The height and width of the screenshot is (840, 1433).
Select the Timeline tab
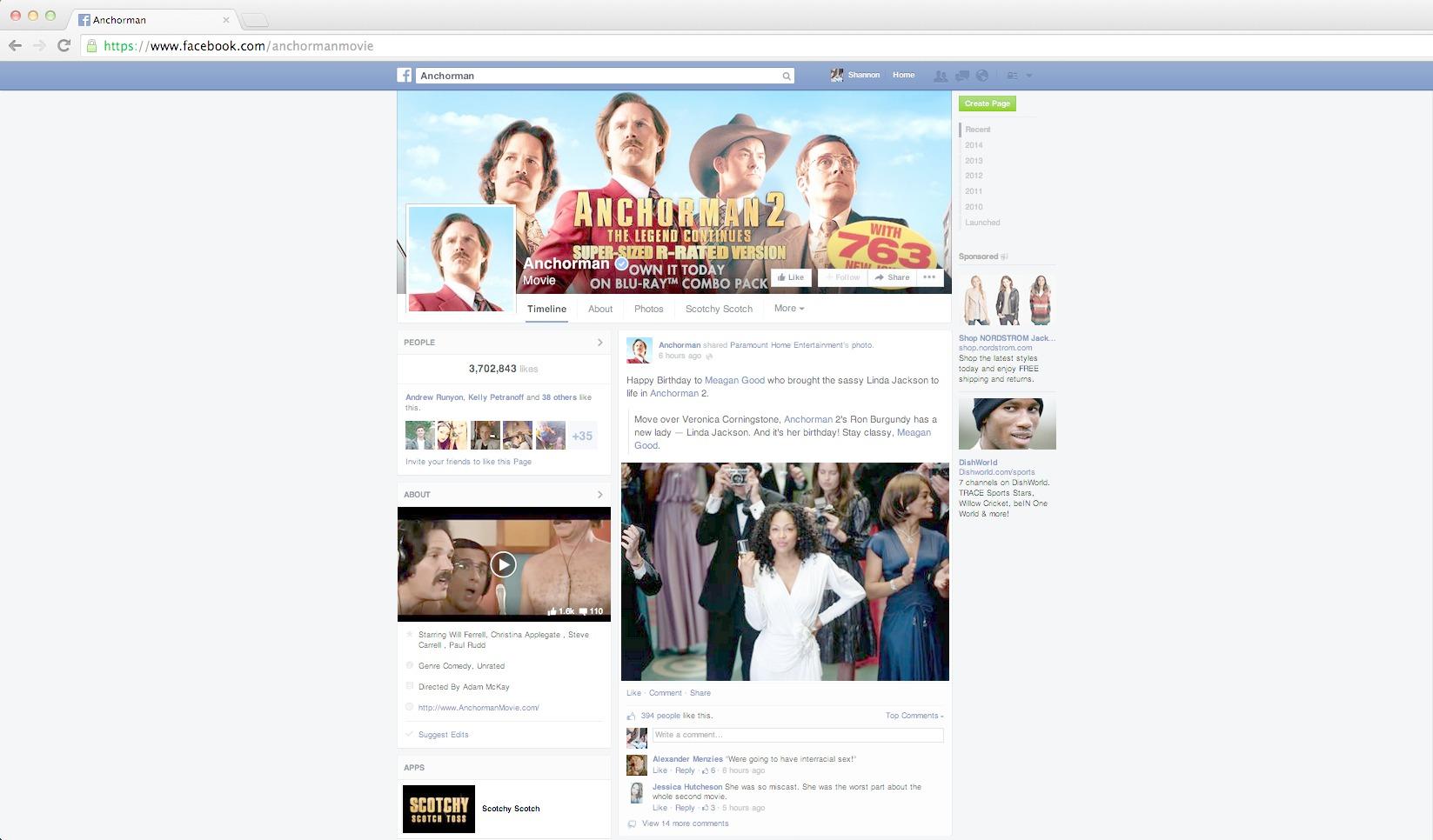[x=546, y=309]
